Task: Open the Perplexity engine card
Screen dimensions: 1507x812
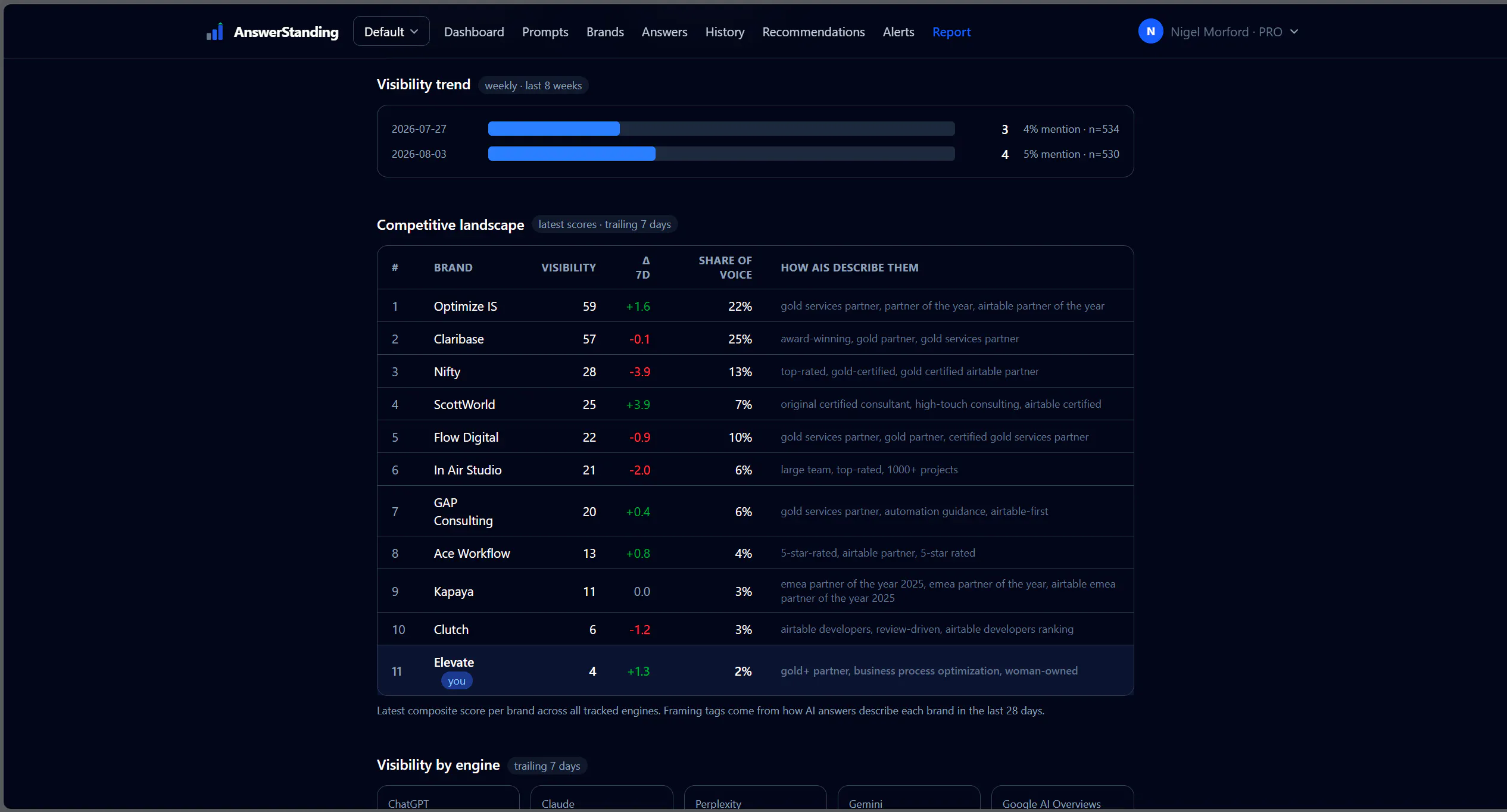Action: pos(755,798)
